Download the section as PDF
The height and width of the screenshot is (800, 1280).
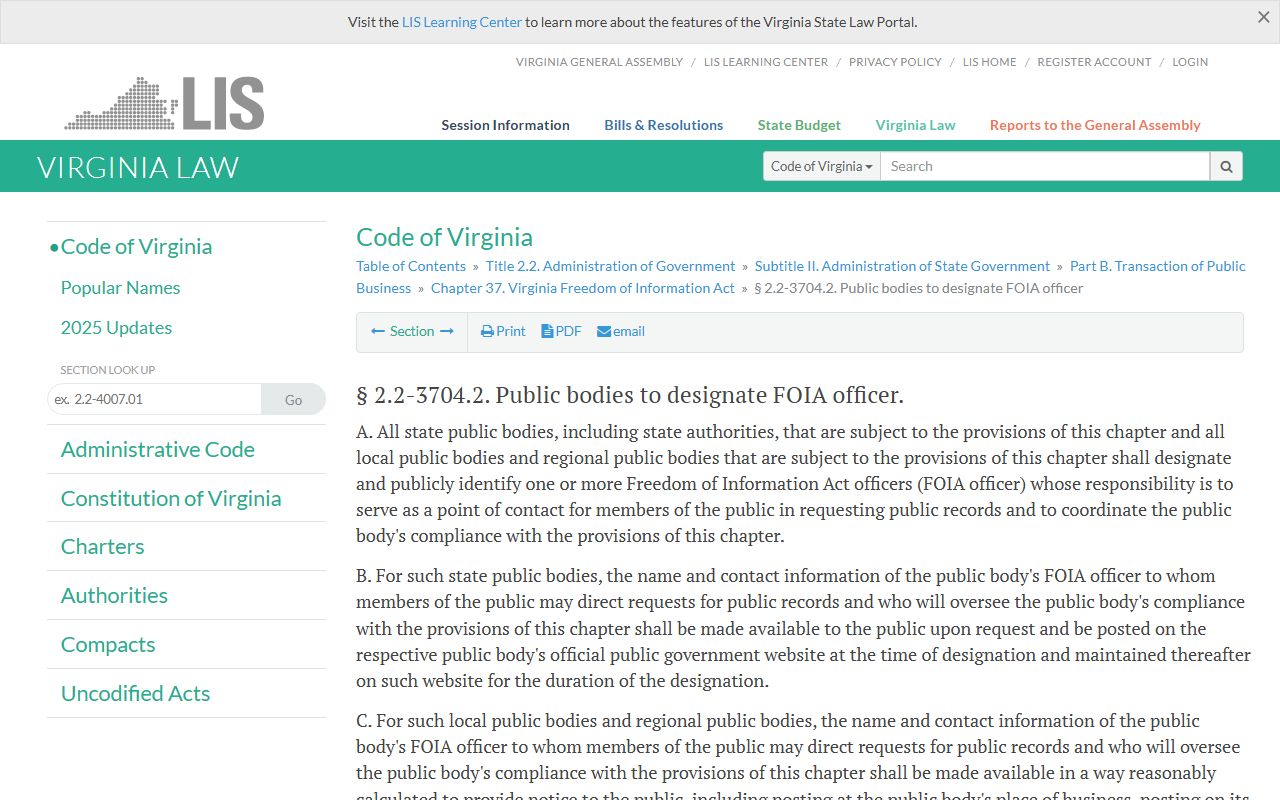[x=561, y=331]
